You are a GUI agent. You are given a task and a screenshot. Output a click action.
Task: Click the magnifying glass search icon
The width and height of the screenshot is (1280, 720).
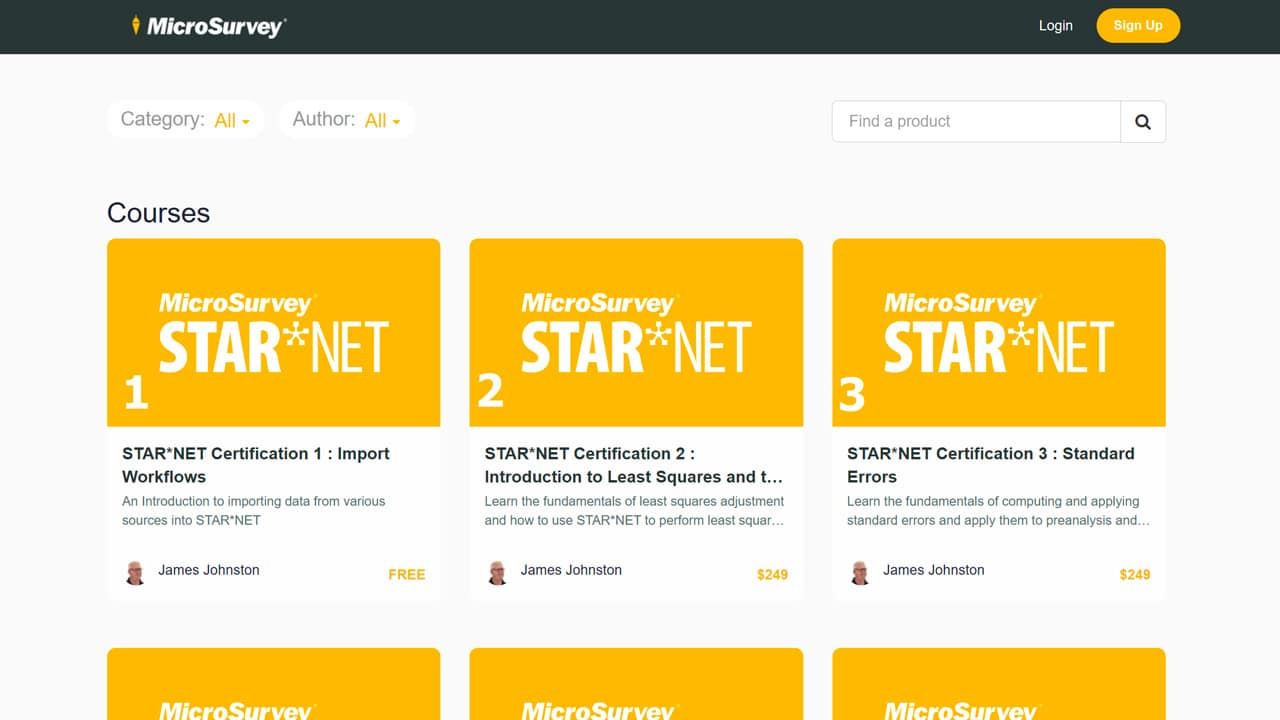1143,122
